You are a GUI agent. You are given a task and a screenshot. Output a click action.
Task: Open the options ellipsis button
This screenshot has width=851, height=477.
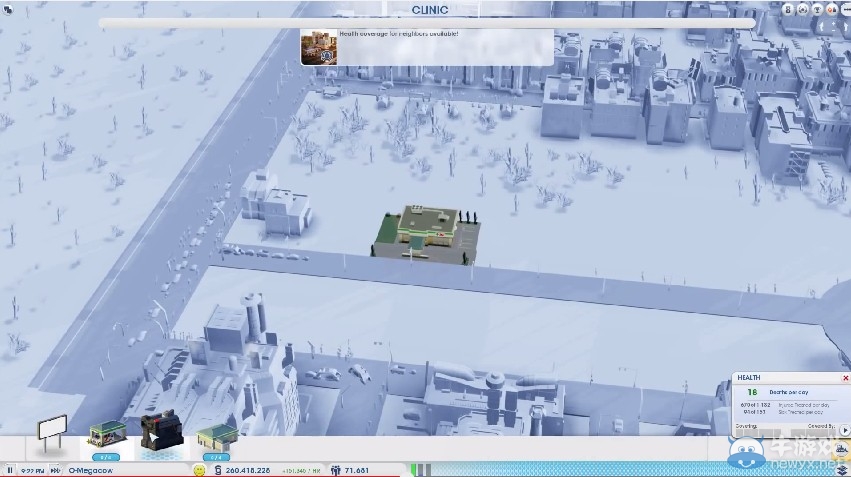tap(846, 10)
